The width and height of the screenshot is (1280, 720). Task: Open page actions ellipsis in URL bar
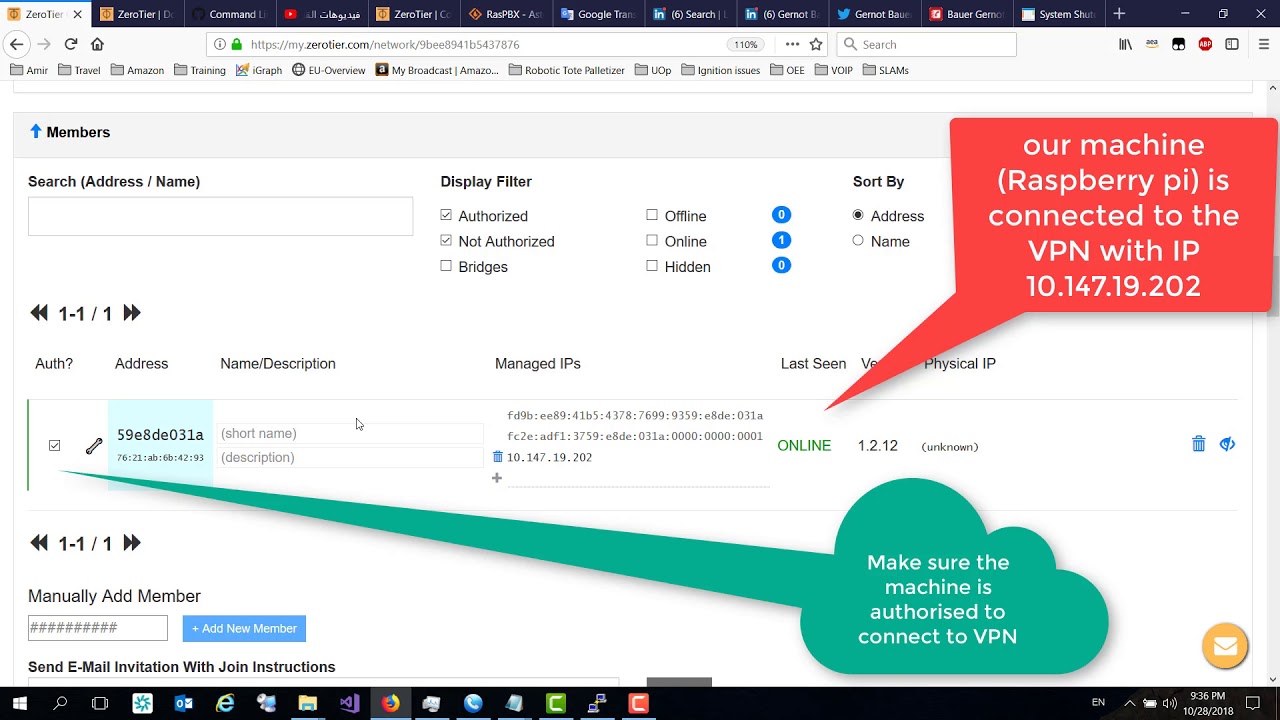point(792,44)
